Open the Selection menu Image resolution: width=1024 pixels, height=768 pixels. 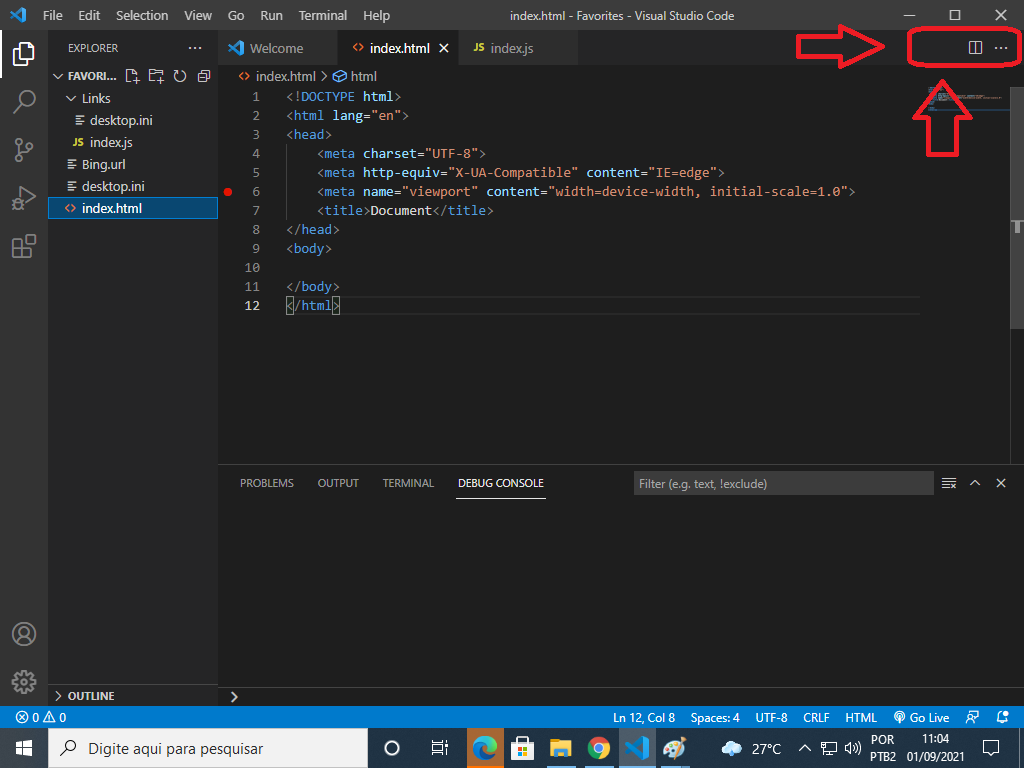[x=142, y=15]
